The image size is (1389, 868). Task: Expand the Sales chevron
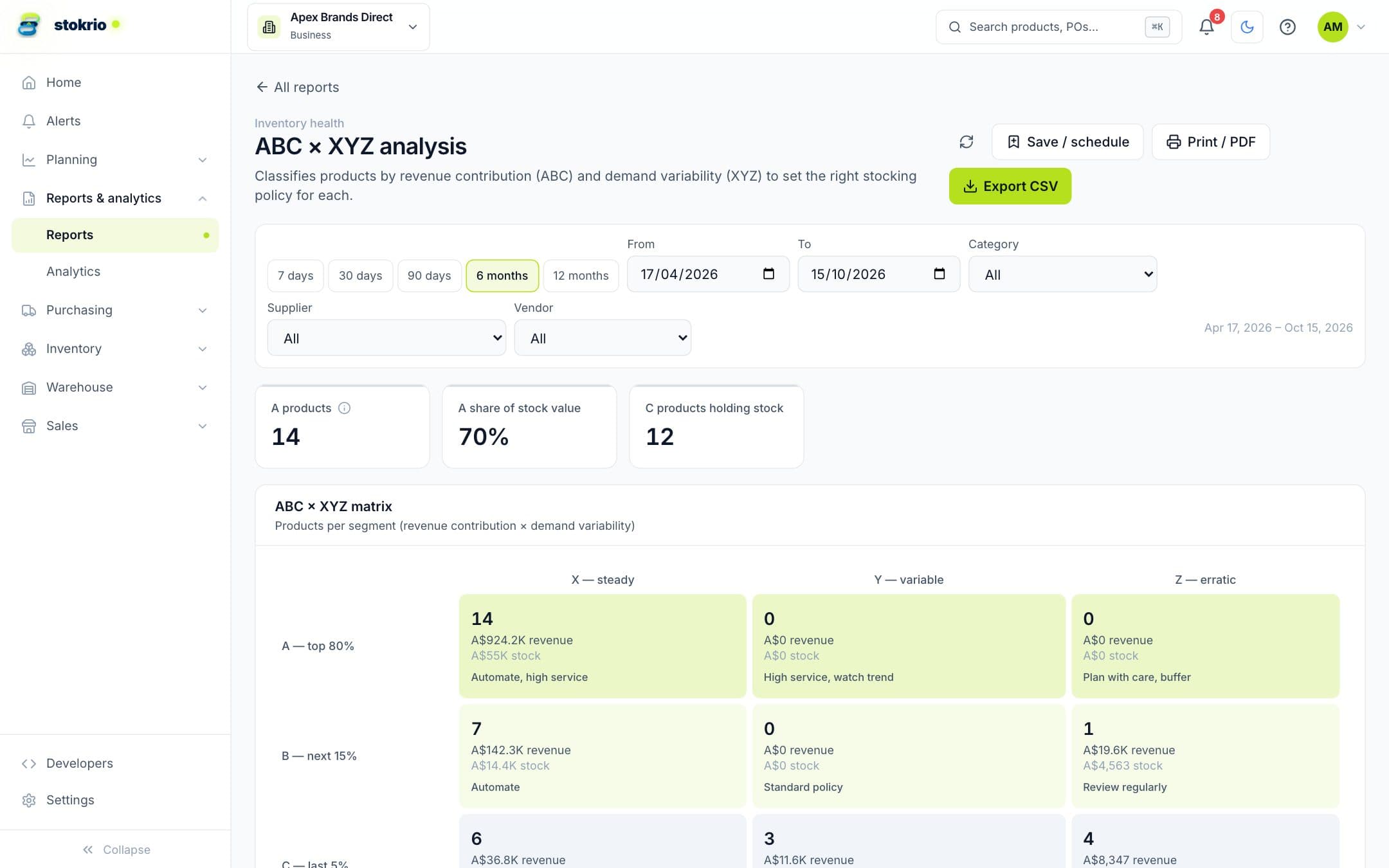coord(203,426)
